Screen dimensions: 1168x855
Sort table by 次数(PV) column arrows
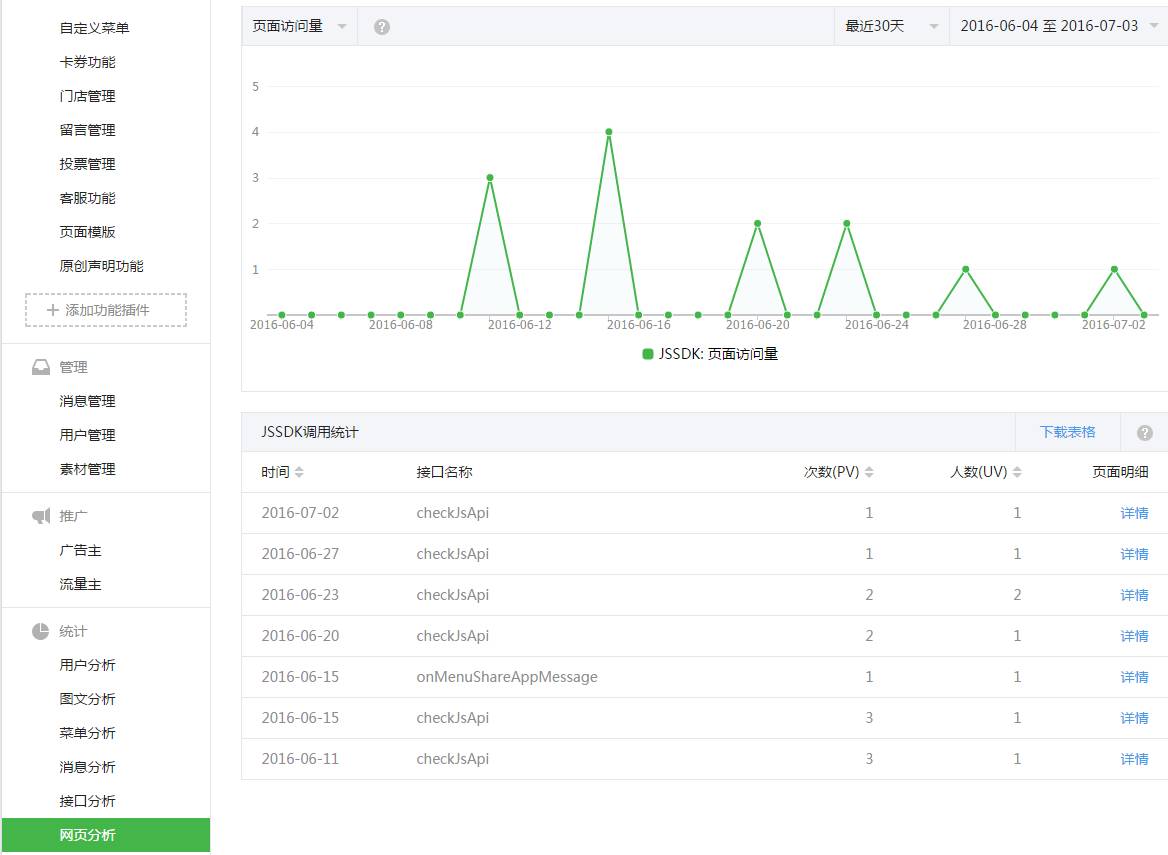coord(869,472)
